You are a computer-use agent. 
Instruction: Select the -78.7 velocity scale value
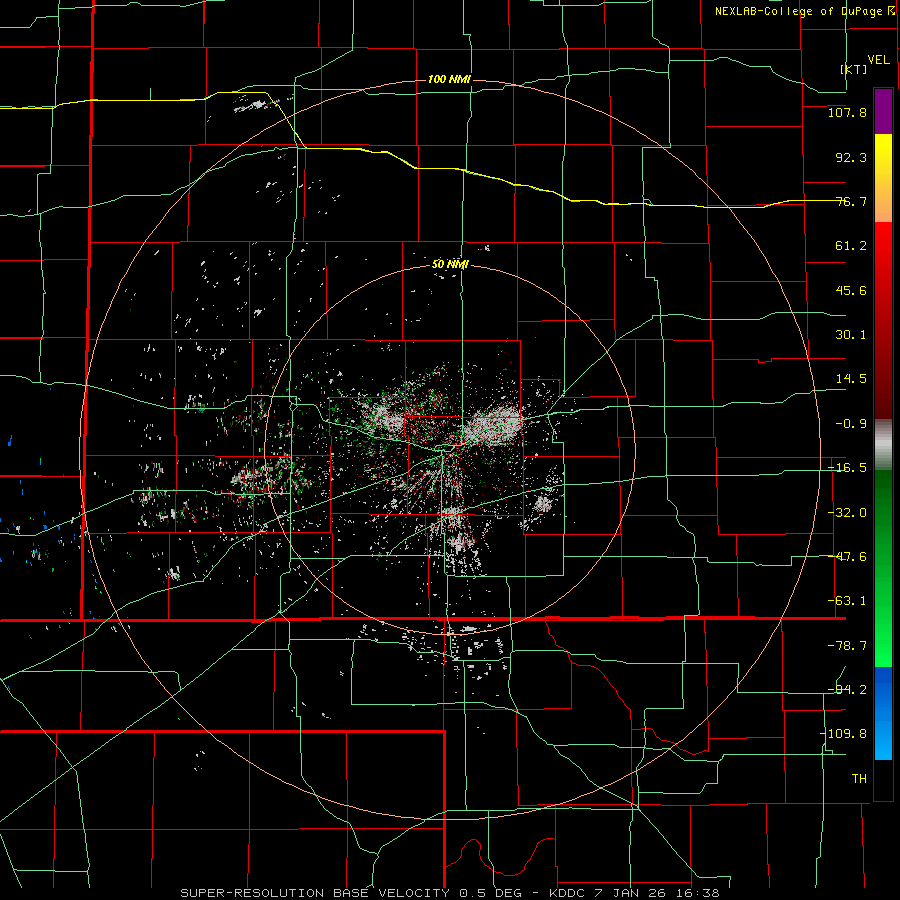pos(847,646)
